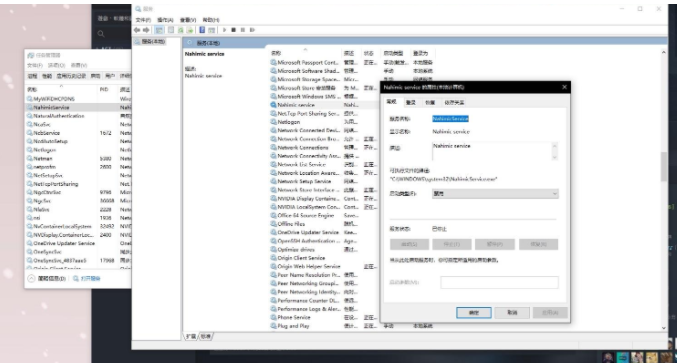Switch to the 登录 tab in properties dialog
The image size is (677, 363).
coord(411,102)
